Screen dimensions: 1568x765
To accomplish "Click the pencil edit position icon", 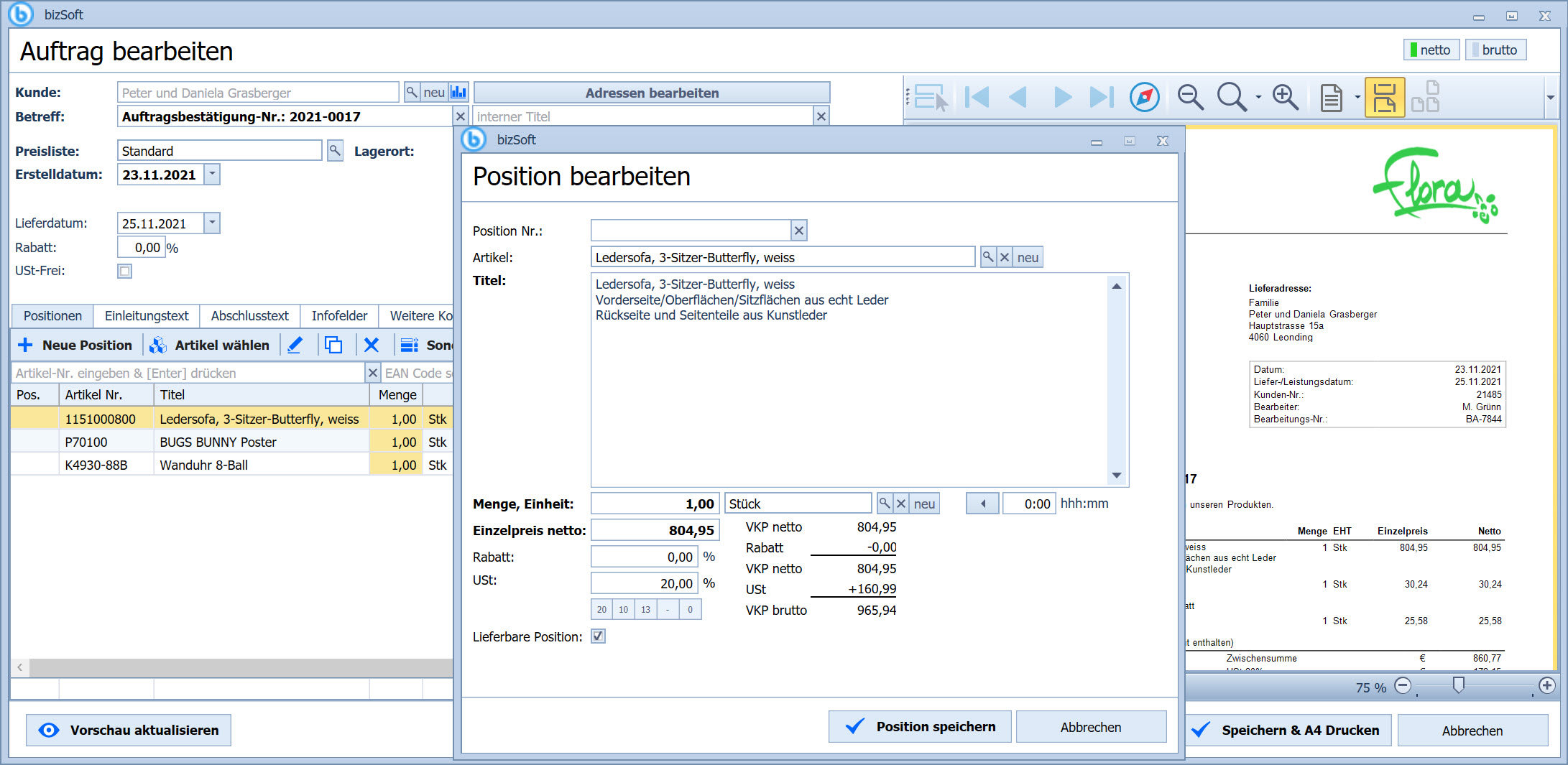I will click(x=295, y=345).
